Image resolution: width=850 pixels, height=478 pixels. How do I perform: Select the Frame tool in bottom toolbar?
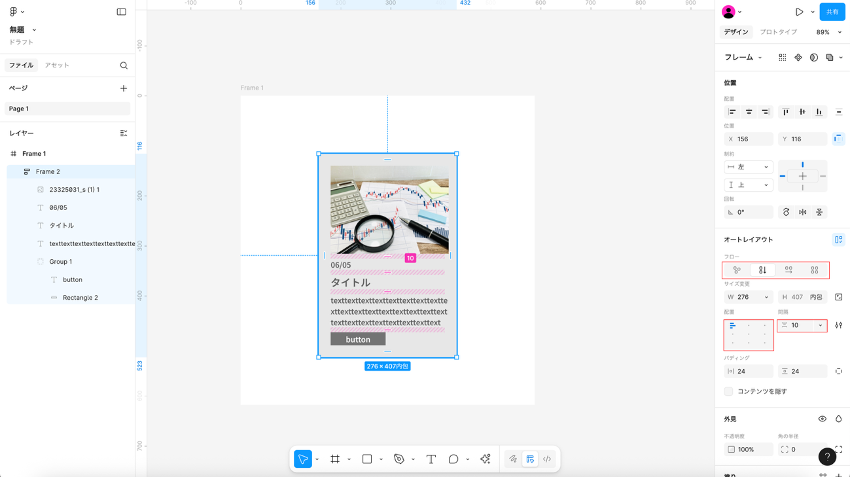(335, 459)
